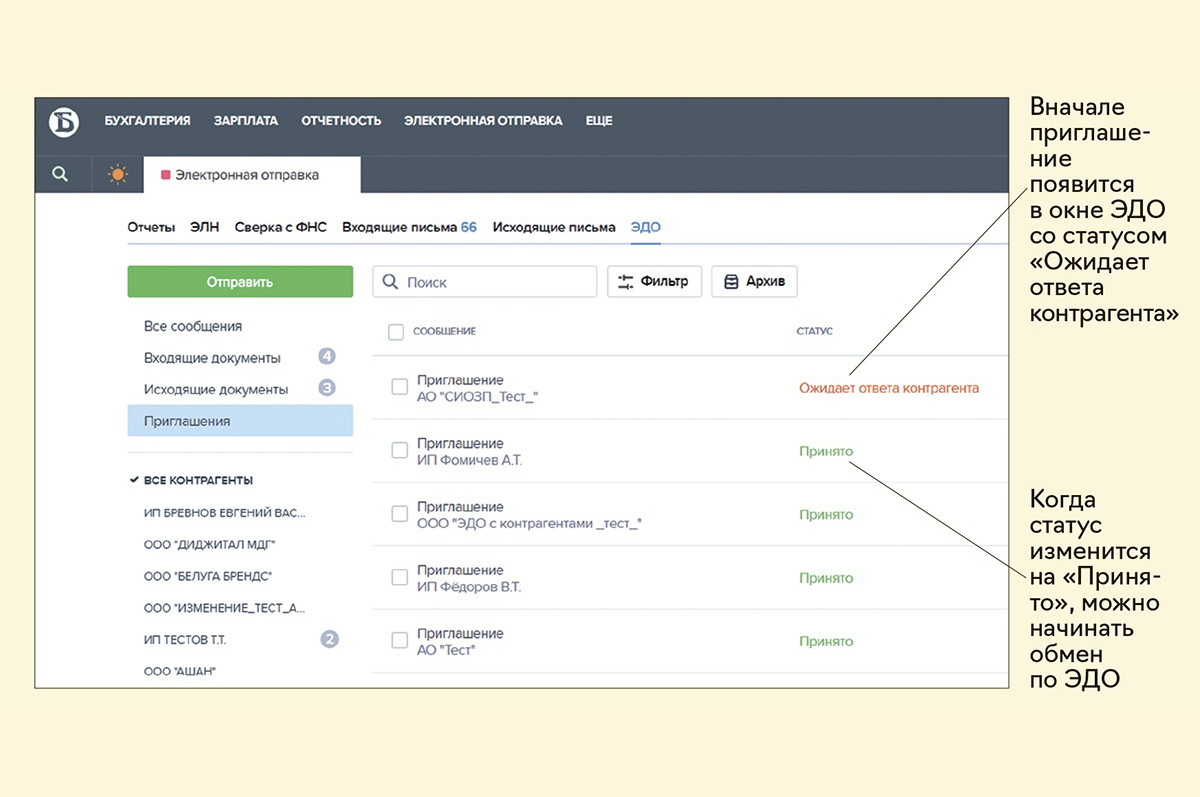Image resolution: width=1200 pixels, height=797 pixels.
Task: Tick the select-all checkbox by Сообщение header
Action: (396, 332)
